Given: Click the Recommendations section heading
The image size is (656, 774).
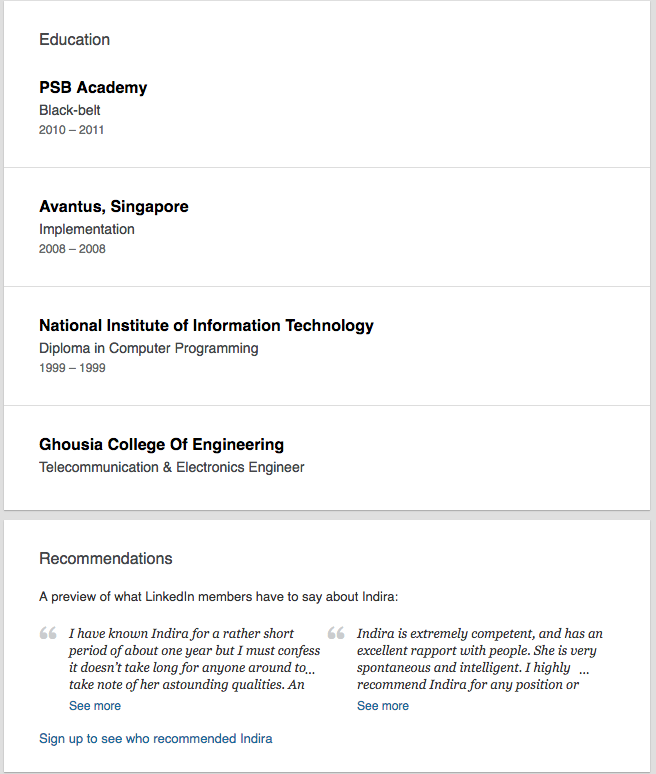Looking at the screenshot, I should tap(105, 559).
